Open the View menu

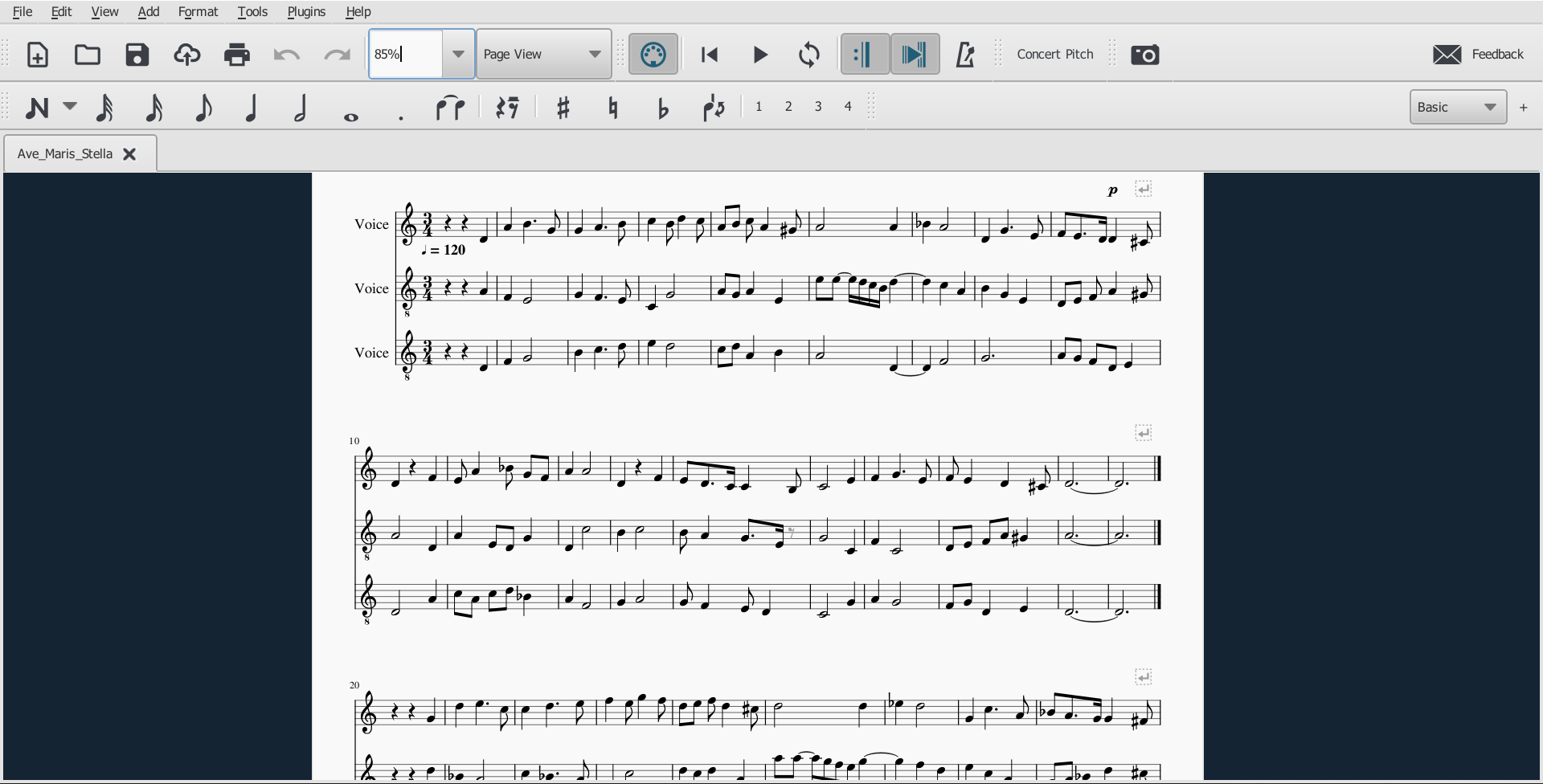pyautogui.click(x=104, y=11)
